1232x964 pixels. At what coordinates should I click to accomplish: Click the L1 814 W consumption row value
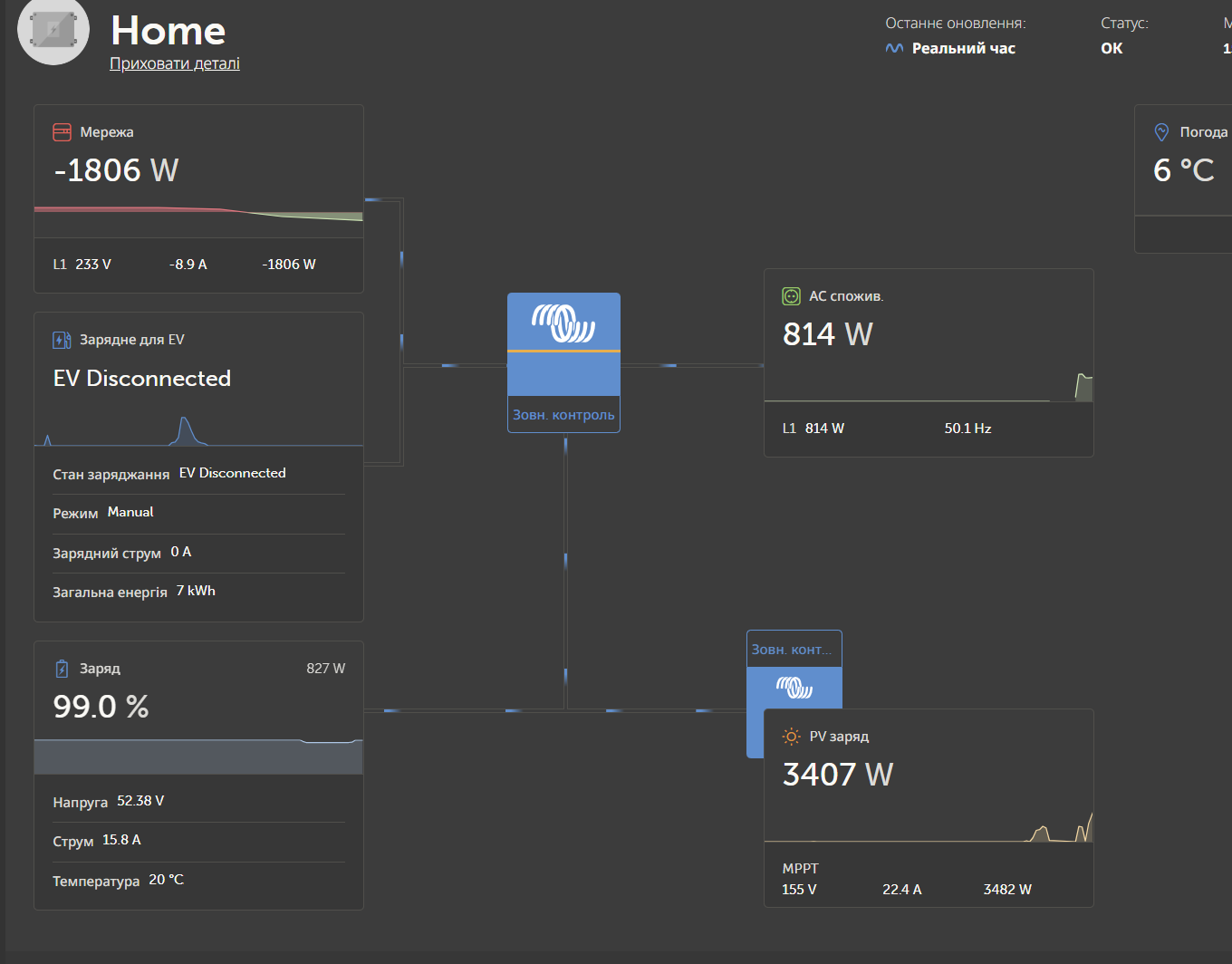click(824, 429)
